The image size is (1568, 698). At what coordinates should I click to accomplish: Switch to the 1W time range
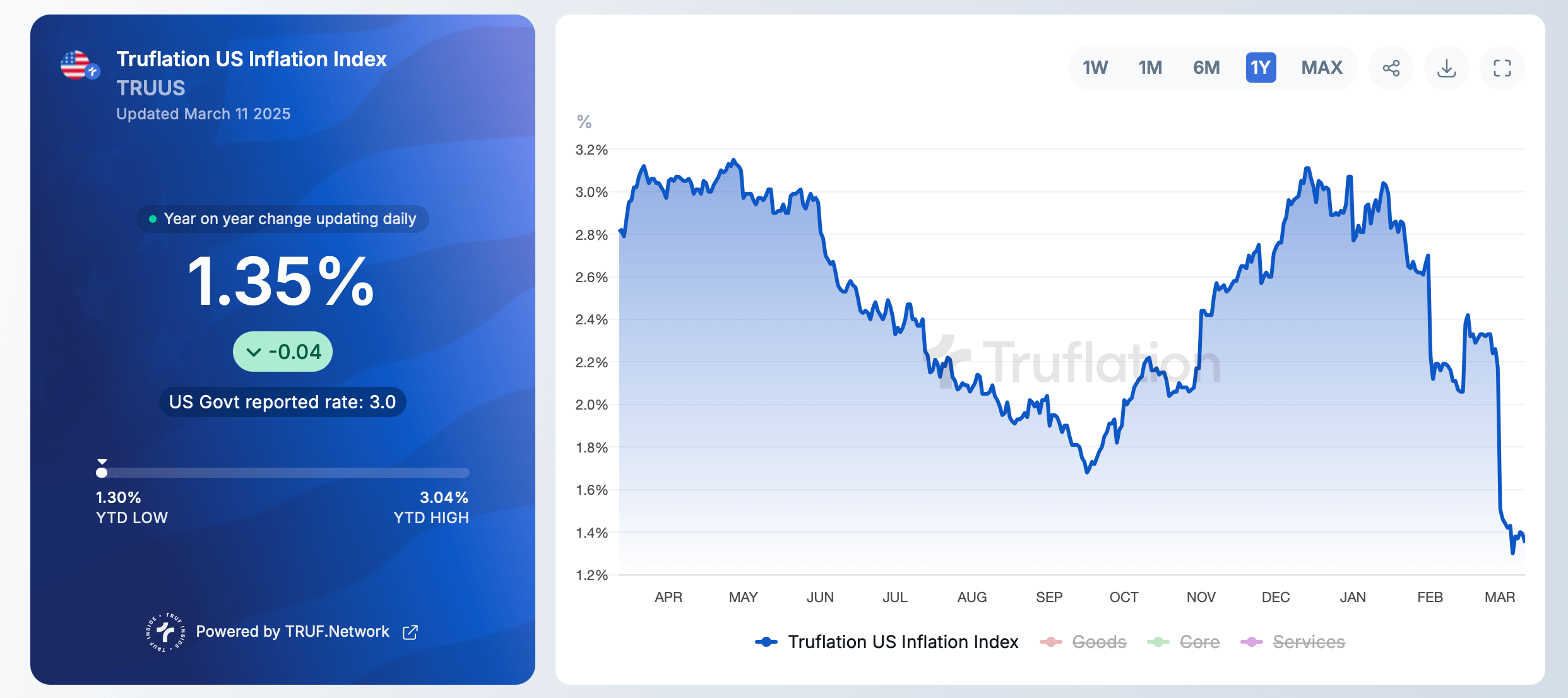pos(1095,68)
